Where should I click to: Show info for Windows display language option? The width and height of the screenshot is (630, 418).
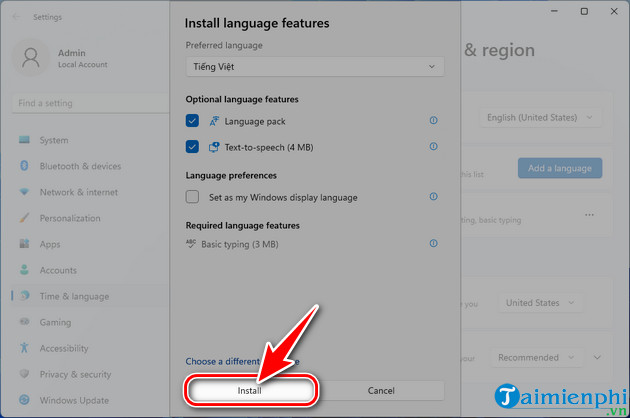[x=433, y=197]
